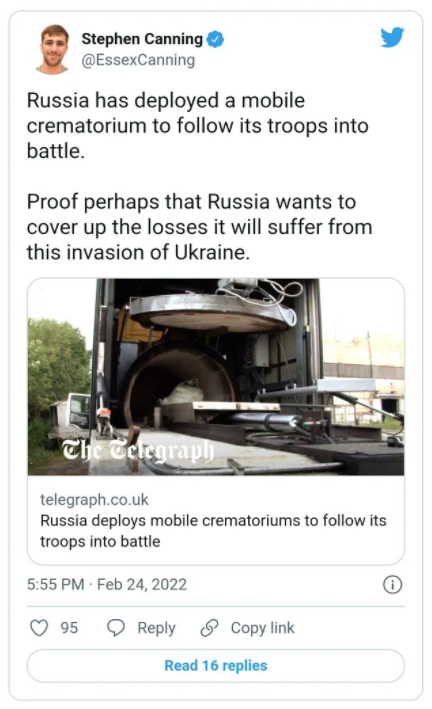The height and width of the screenshot is (709, 432).
Task: Open the mobile crematorium article image
Action: coord(216,377)
